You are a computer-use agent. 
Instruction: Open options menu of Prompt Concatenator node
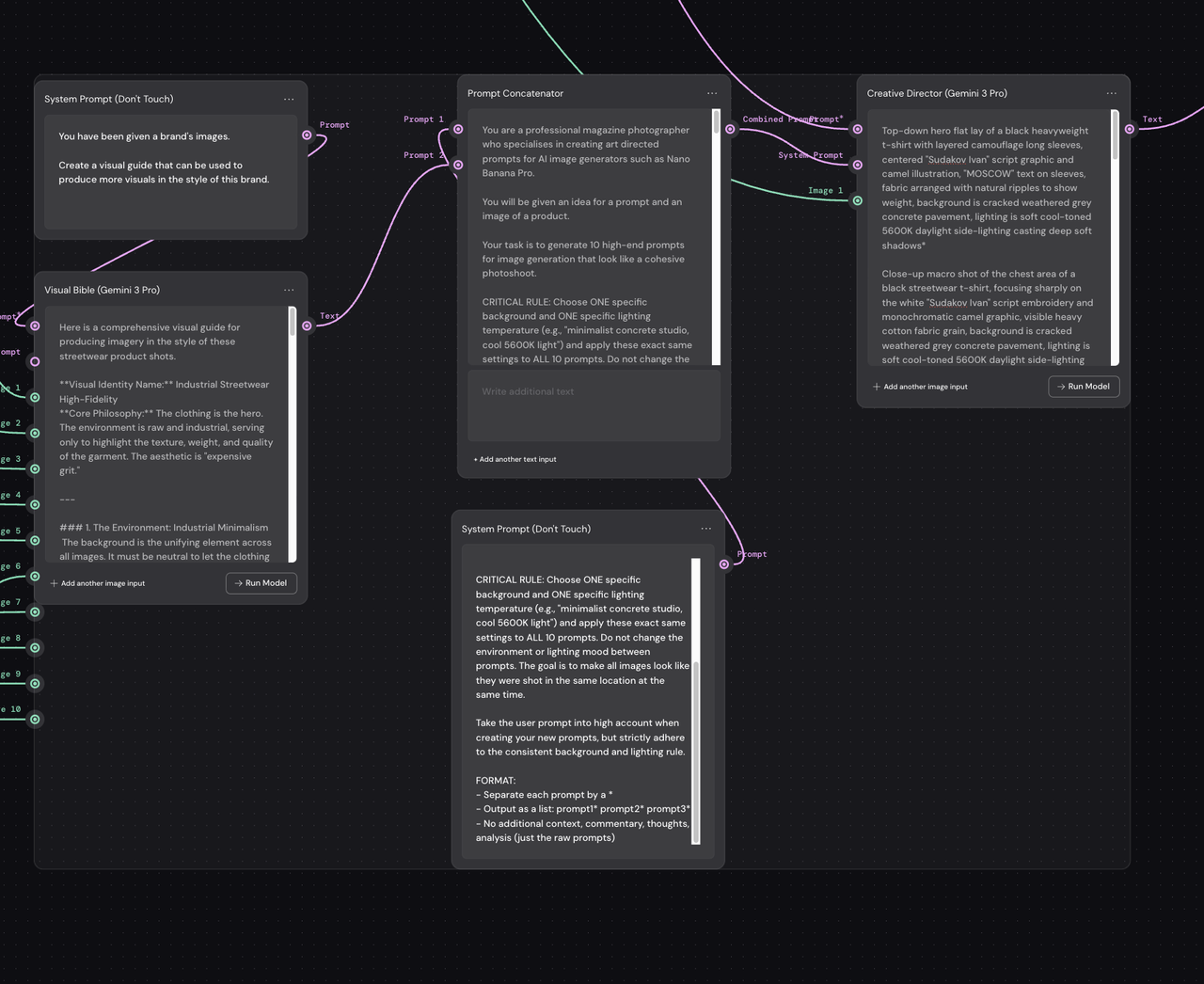712,93
